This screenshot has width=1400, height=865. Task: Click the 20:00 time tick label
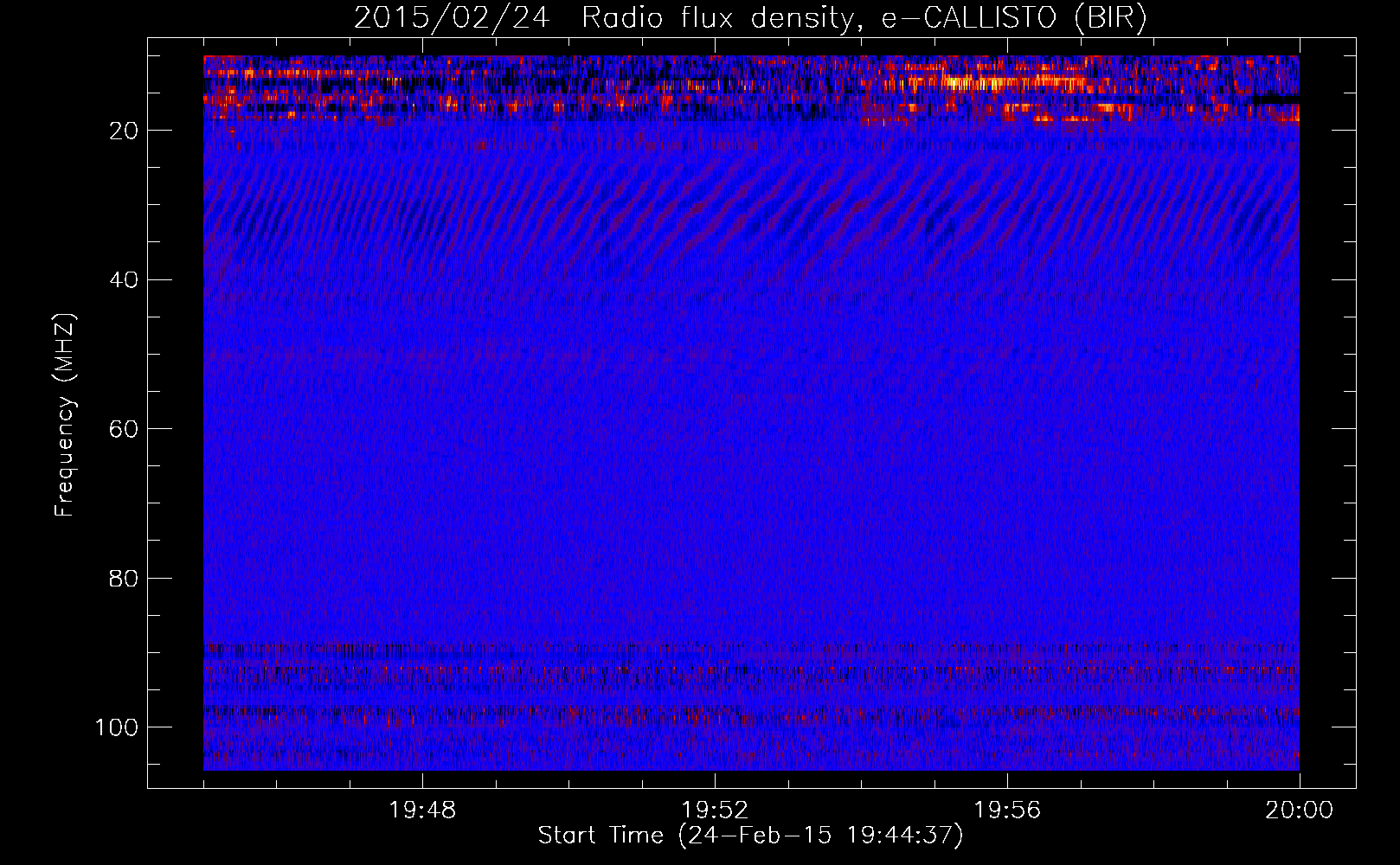coord(1300,811)
